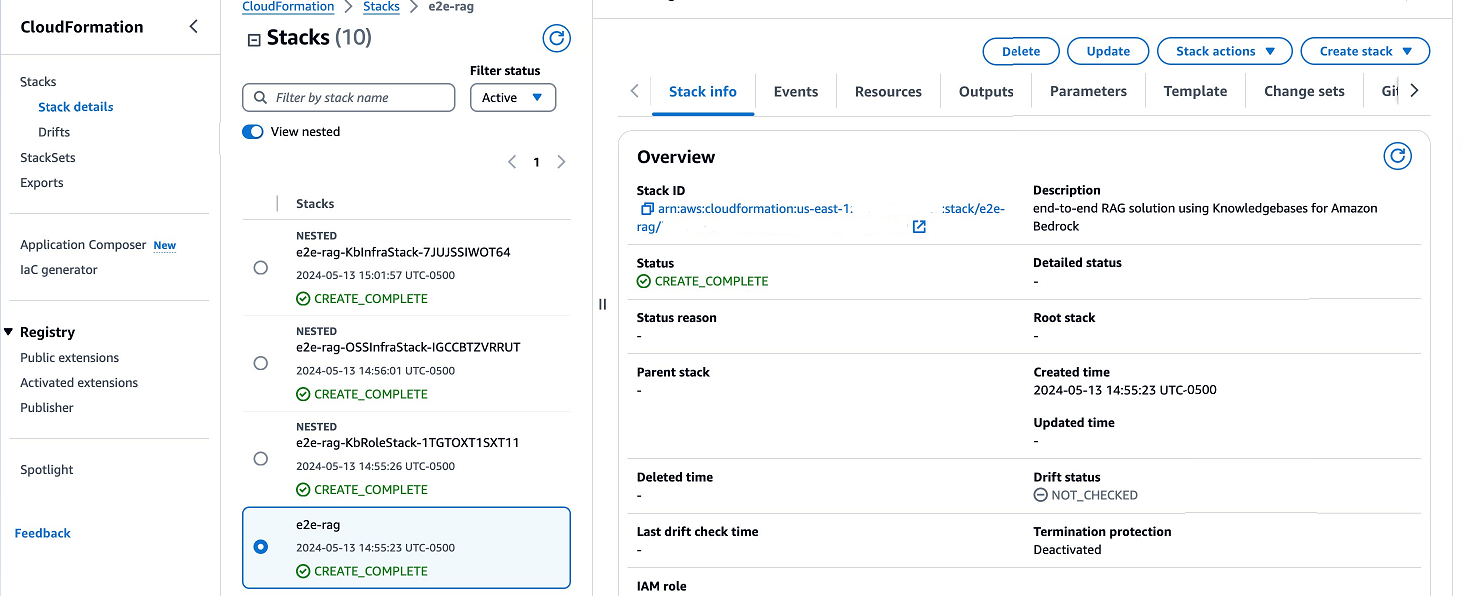This screenshot has height=596, width=1463.
Task: Collapse the Registry section
Action: pos(9,332)
